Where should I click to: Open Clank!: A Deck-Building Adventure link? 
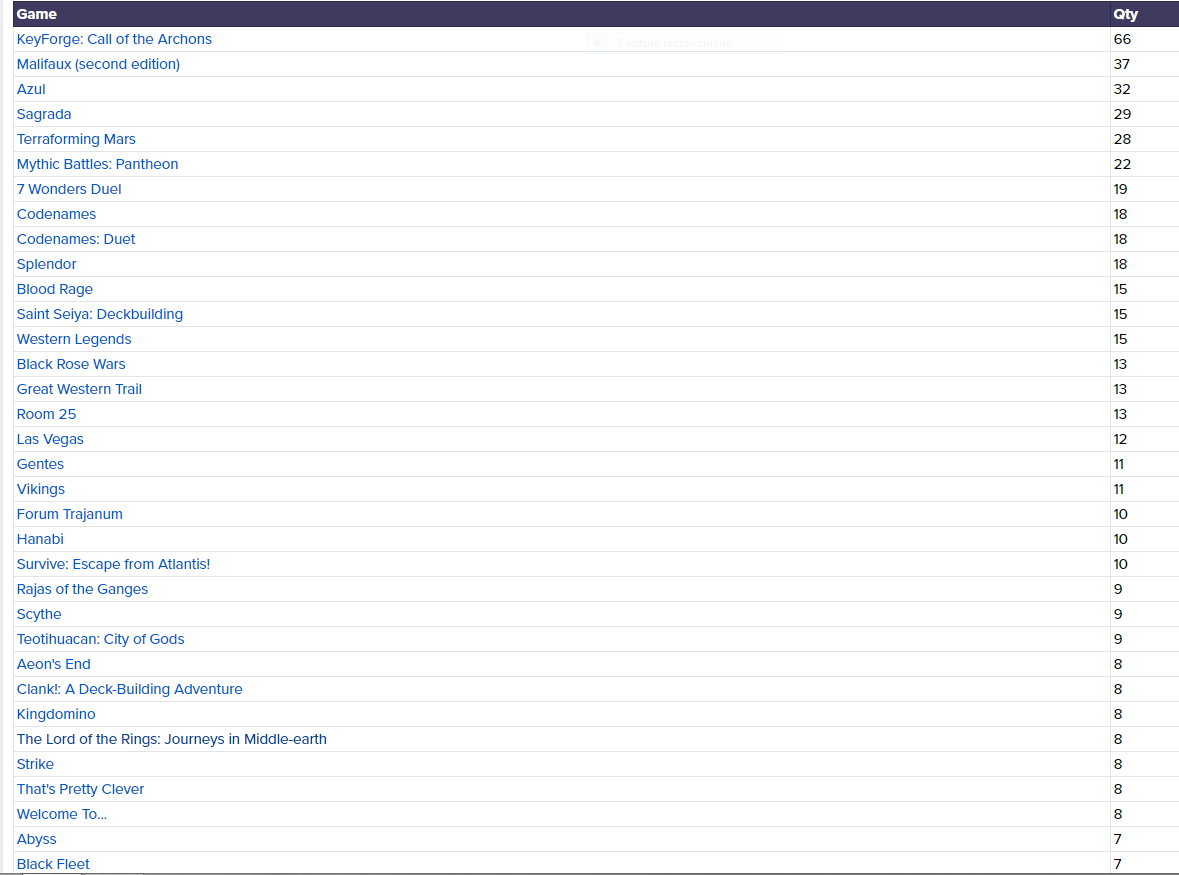pyautogui.click(x=129, y=689)
